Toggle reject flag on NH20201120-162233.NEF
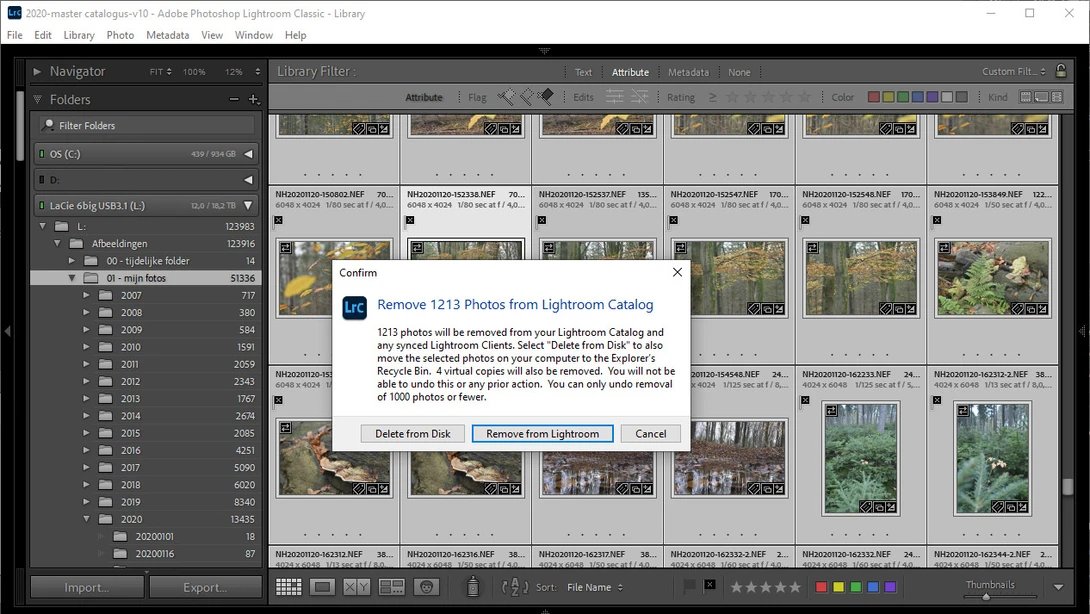Screen dimensions: 1090x614 805,400
